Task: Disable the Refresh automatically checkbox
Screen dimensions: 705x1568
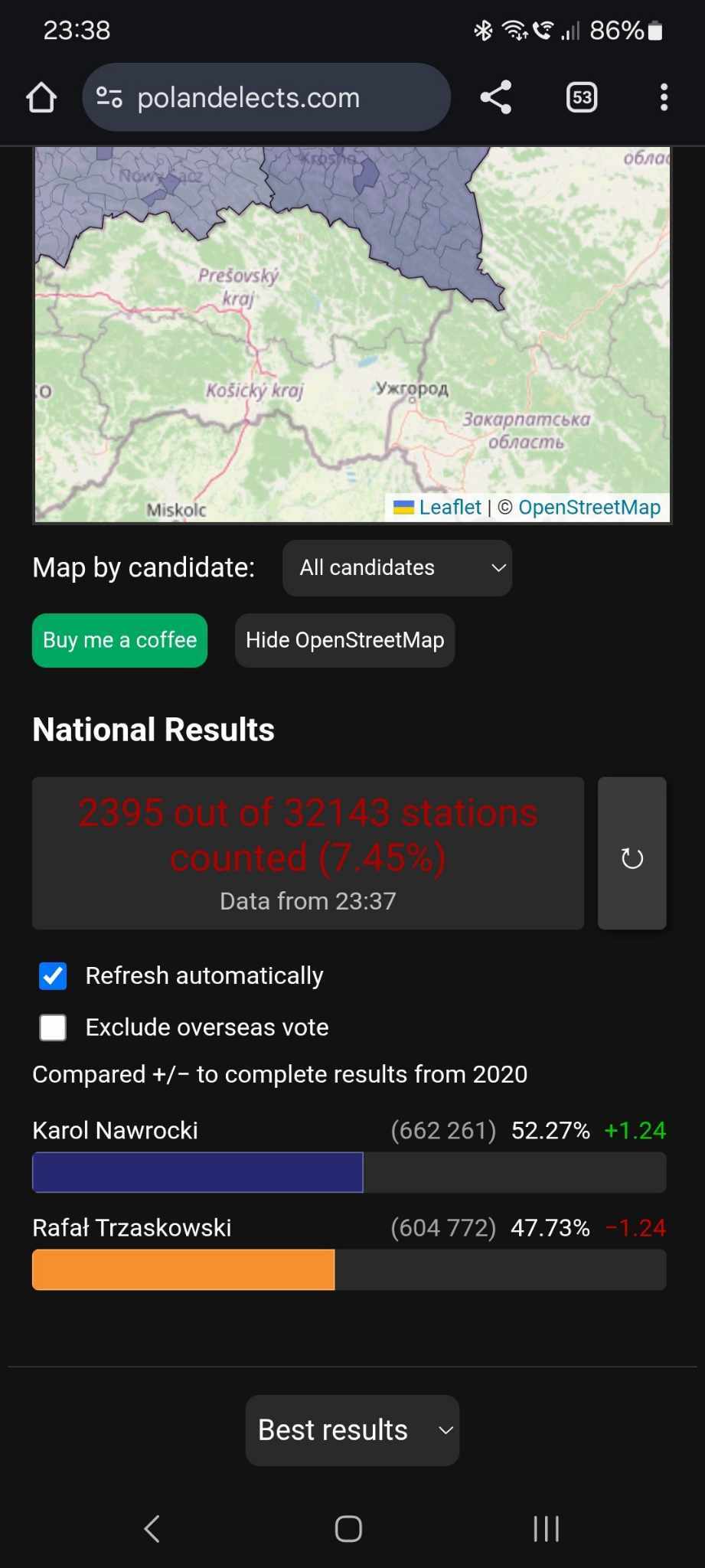Action: (x=53, y=976)
